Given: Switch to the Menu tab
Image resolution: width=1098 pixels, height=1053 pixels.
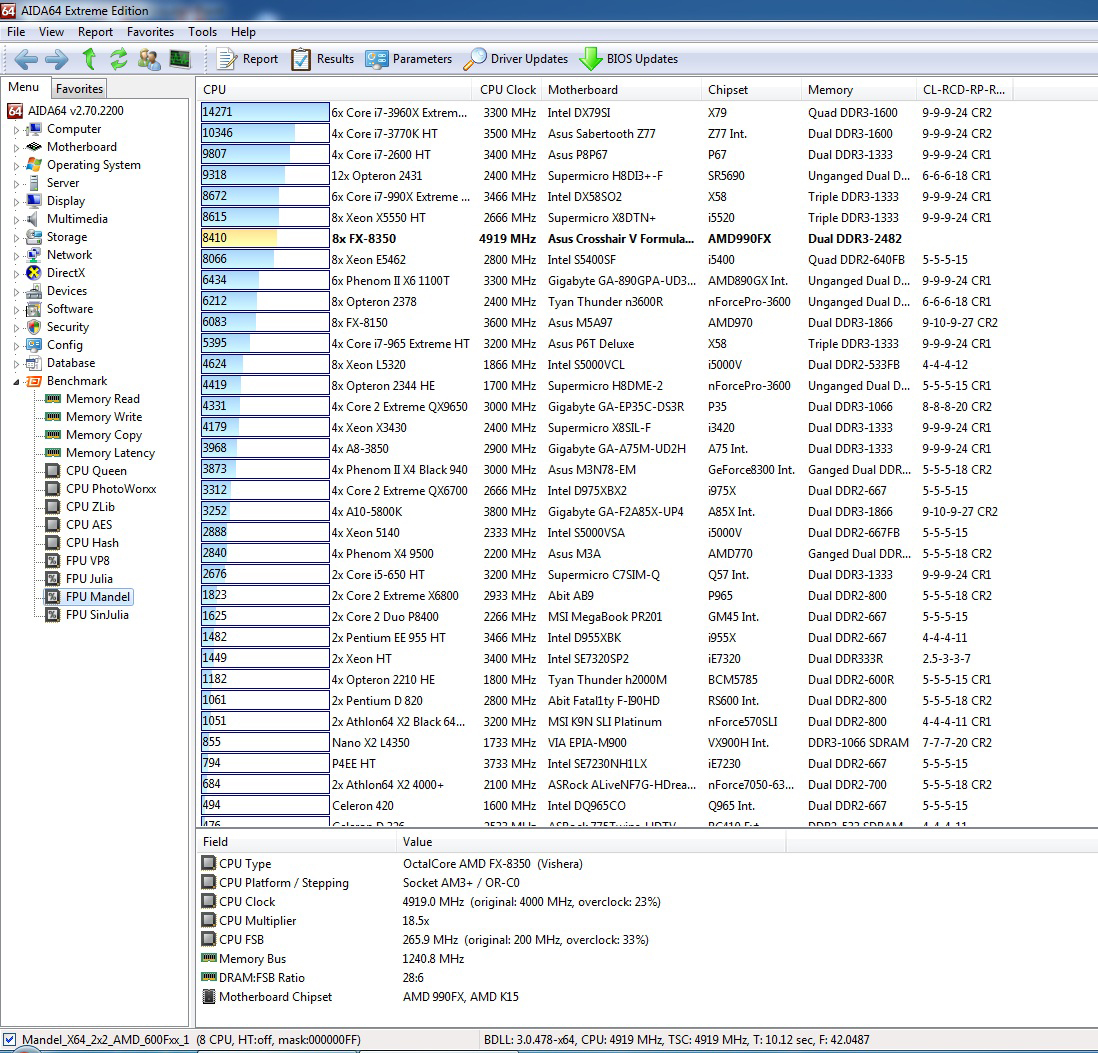Looking at the screenshot, I should point(24,88).
